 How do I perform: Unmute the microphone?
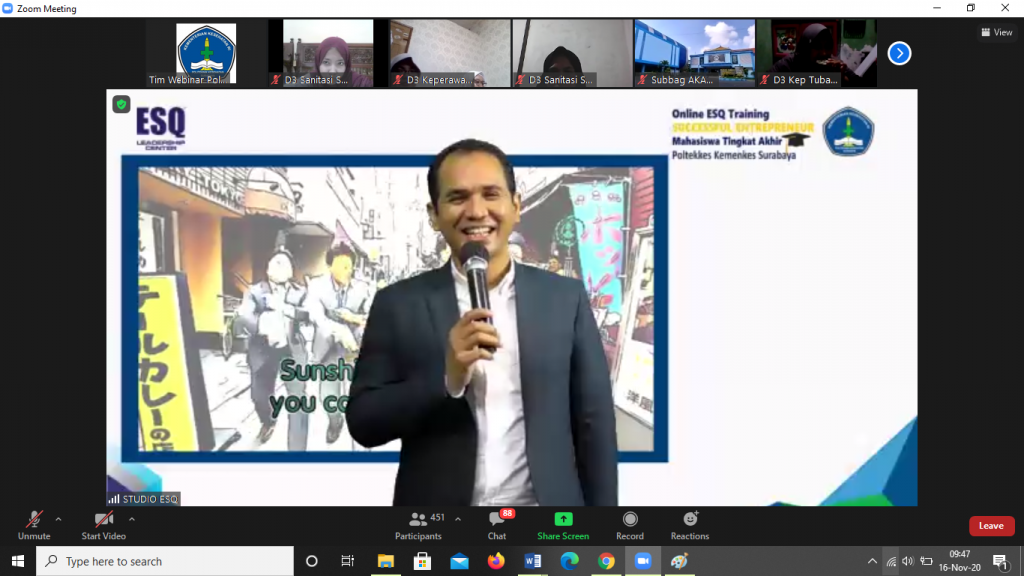34,524
